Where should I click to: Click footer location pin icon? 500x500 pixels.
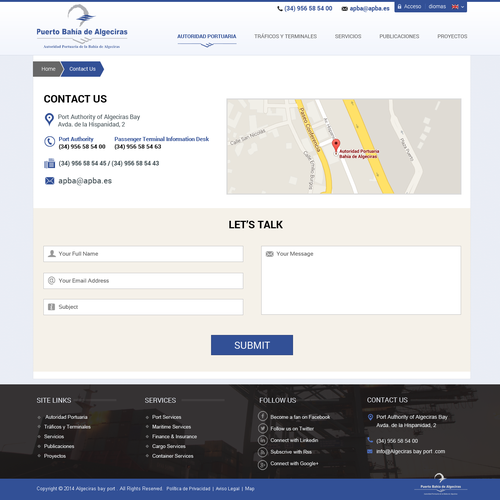pyautogui.click(x=370, y=417)
